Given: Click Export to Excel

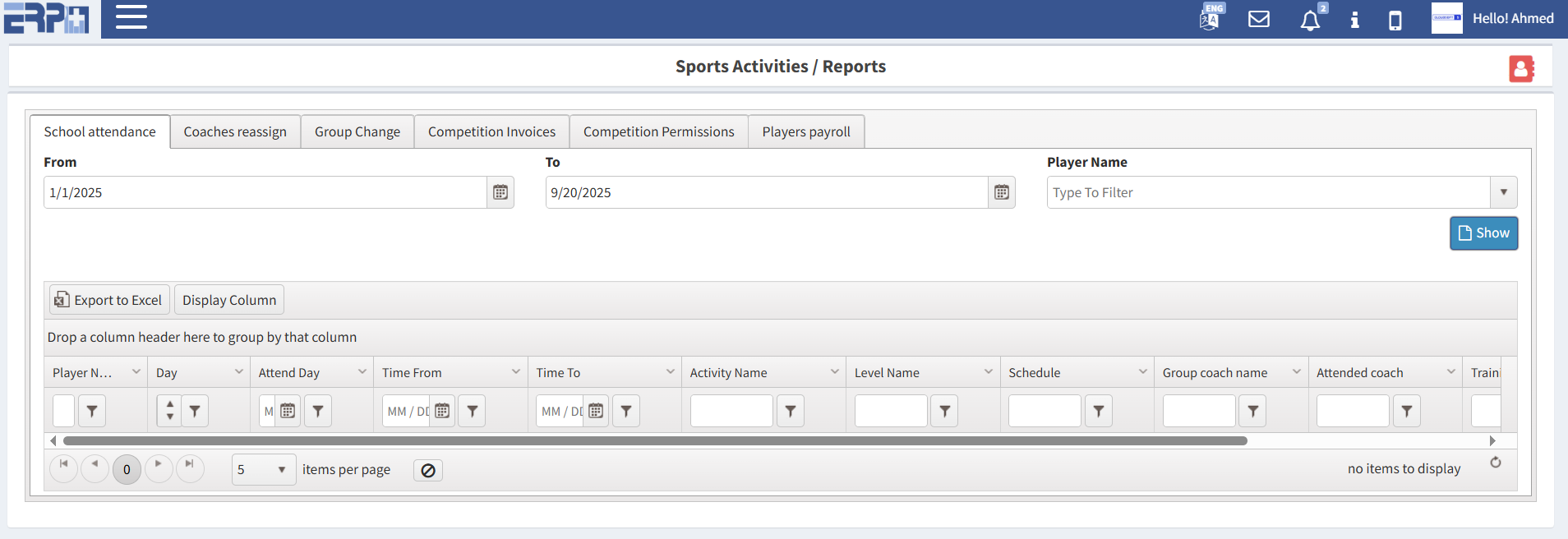Looking at the screenshot, I should pyautogui.click(x=109, y=300).
